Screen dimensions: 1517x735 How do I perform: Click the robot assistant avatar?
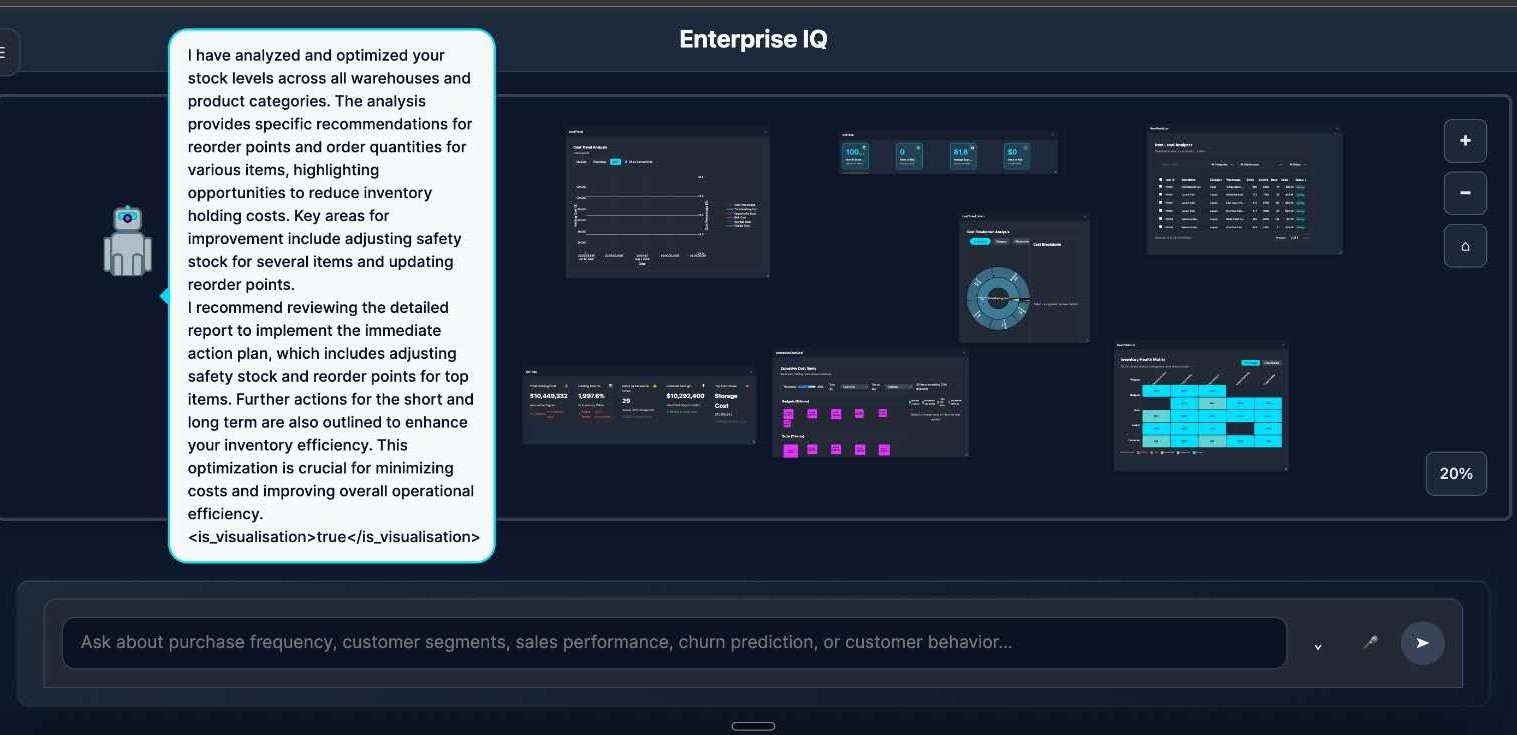[x=127, y=242]
